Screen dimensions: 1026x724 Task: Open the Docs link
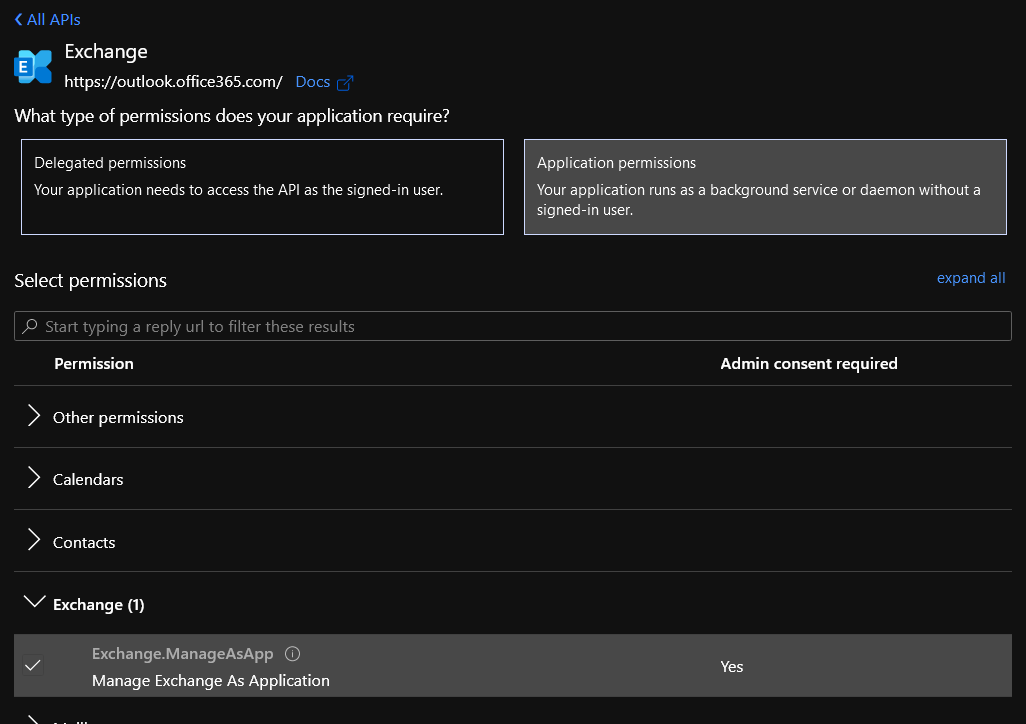click(x=313, y=82)
